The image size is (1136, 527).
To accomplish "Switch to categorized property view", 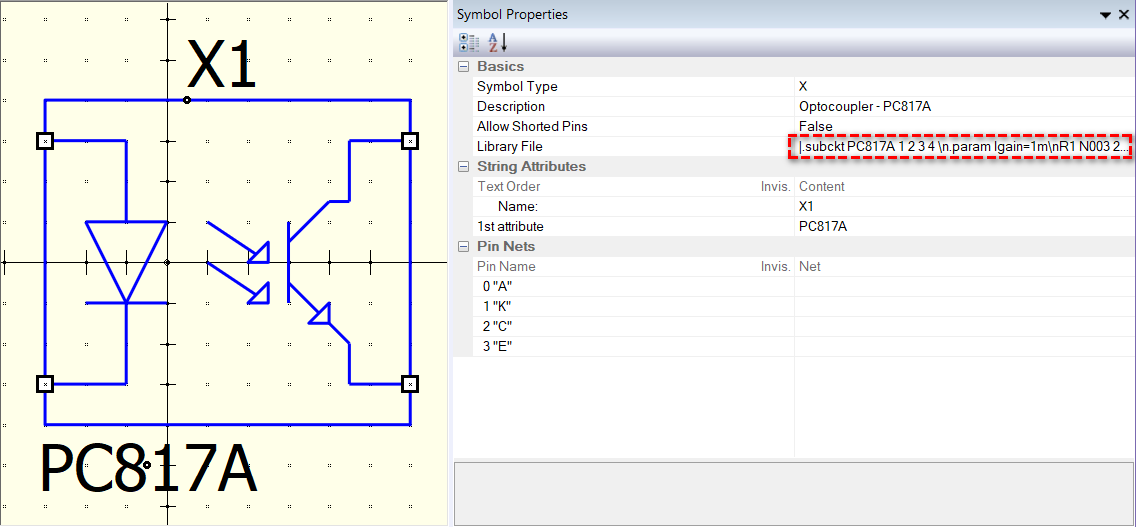I will click(x=469, y=43).
